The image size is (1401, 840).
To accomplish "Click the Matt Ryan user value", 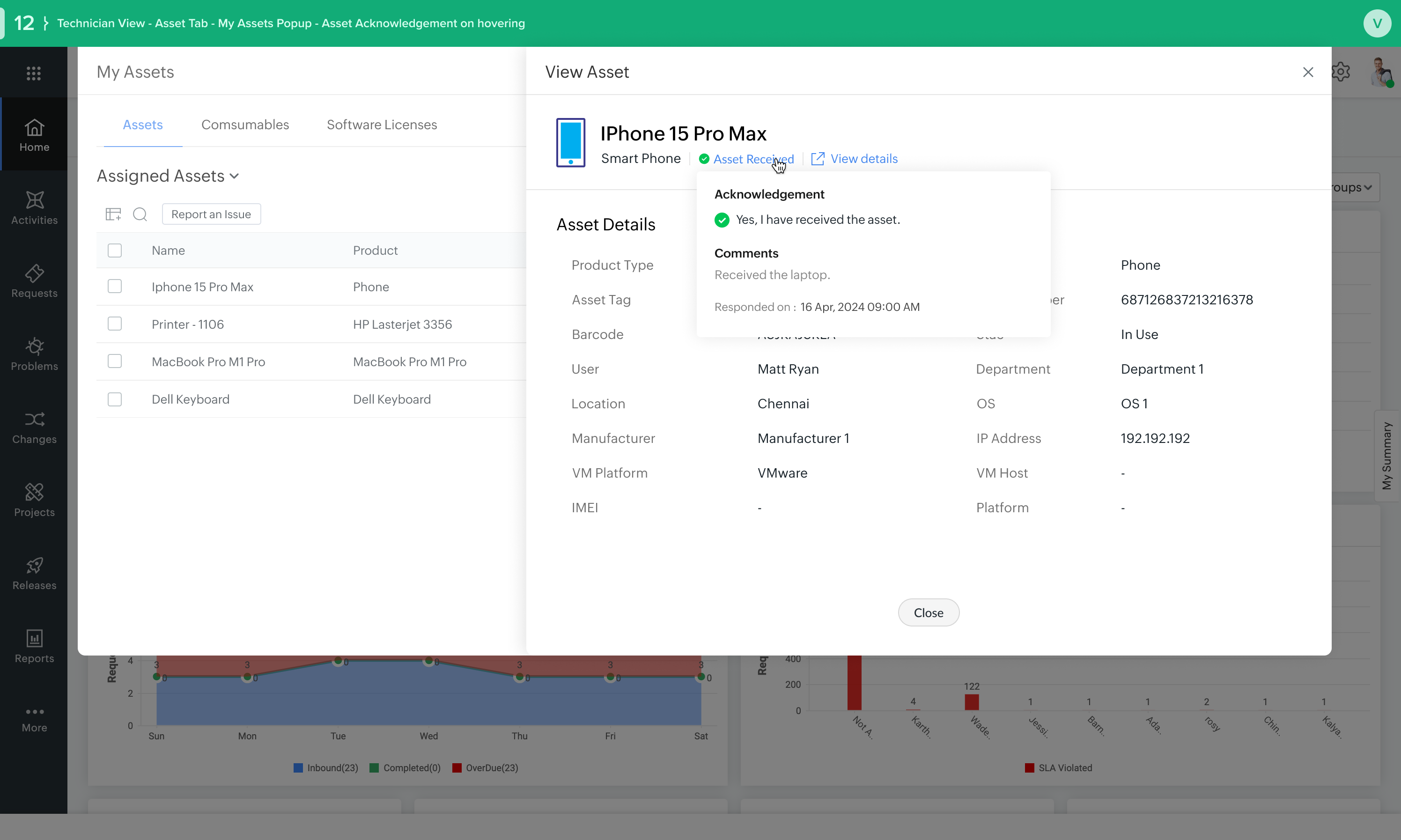I will click(788, 369).
